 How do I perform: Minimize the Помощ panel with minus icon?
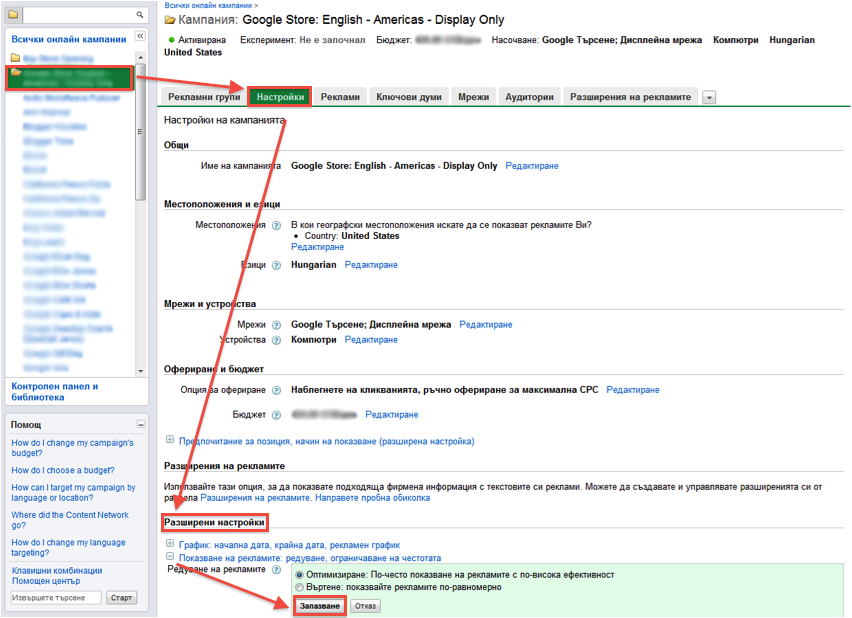(x=141, y=424)
